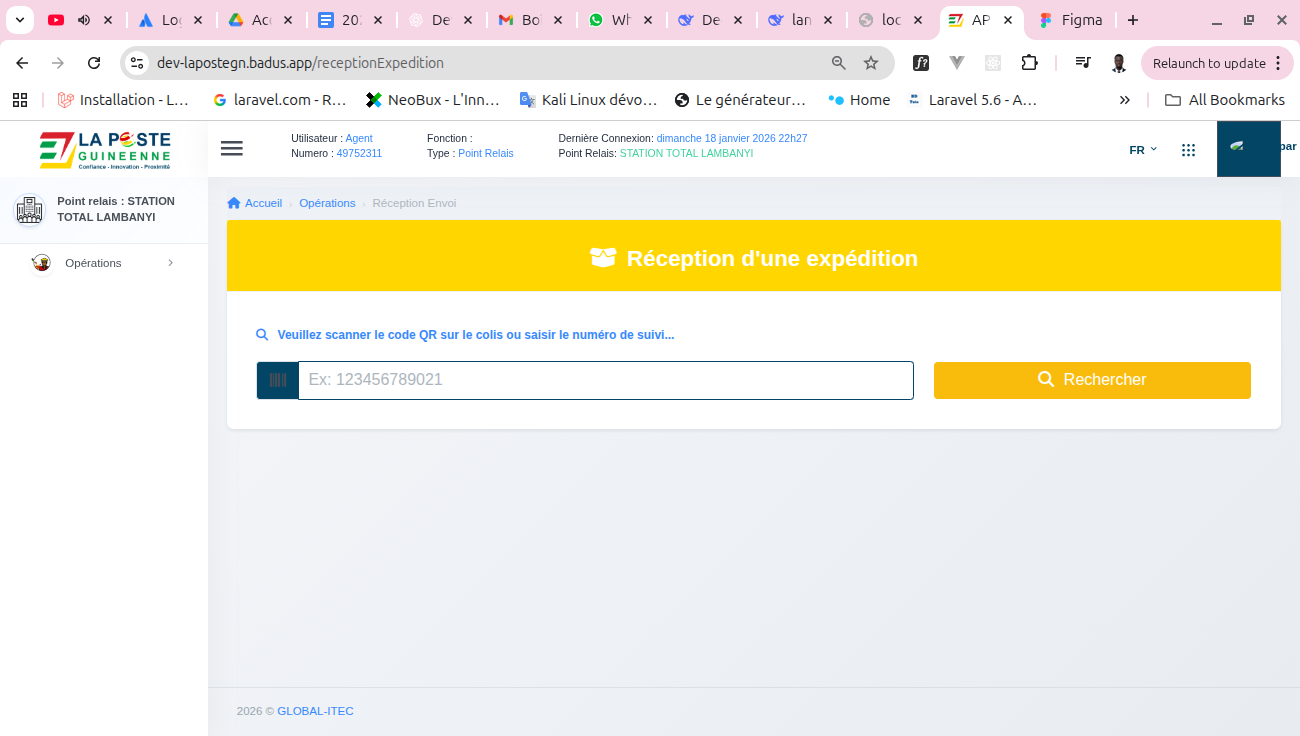Bookmark page with star icon
The height and width of the screenshot is (736, 1300).
click(871, 63)
